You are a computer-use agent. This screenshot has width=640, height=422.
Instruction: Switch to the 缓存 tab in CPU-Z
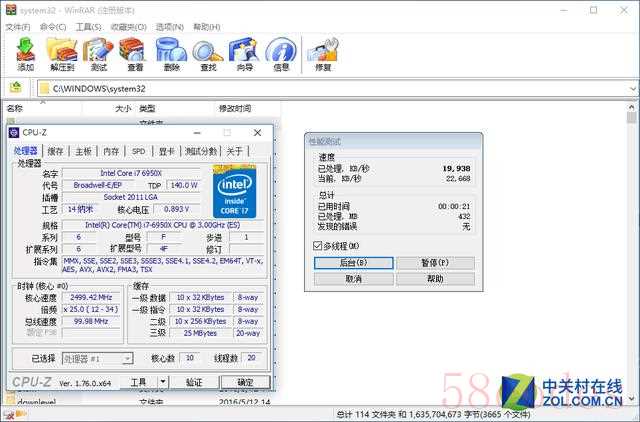pyautogui.click(x=56, y=151)
